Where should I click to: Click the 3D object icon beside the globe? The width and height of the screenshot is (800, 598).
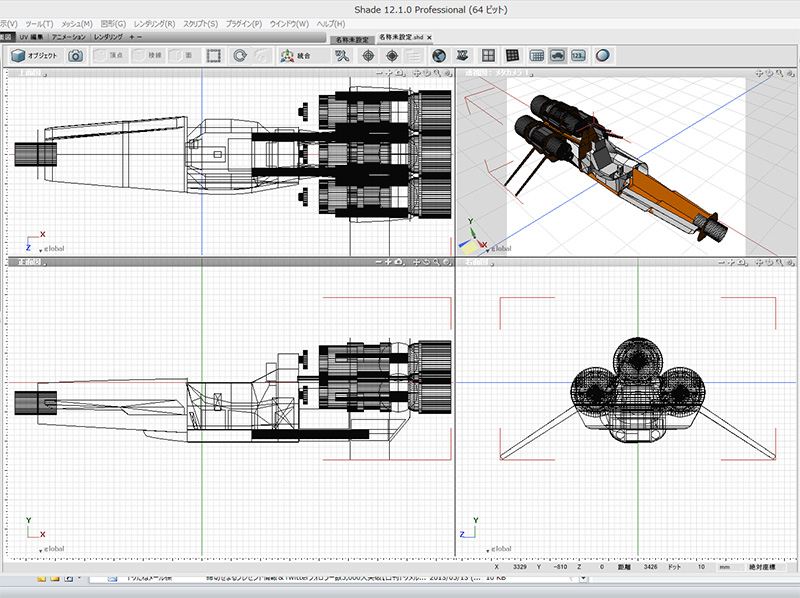462,56
